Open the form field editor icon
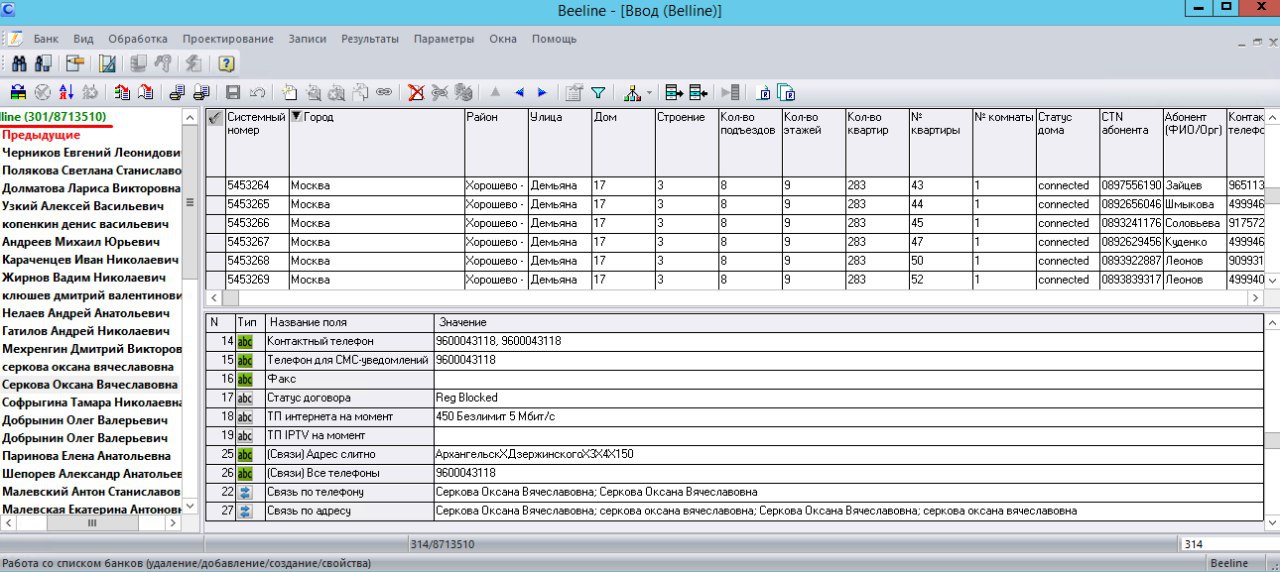The height and width of the screenshot is (572, 1280). 74,64
